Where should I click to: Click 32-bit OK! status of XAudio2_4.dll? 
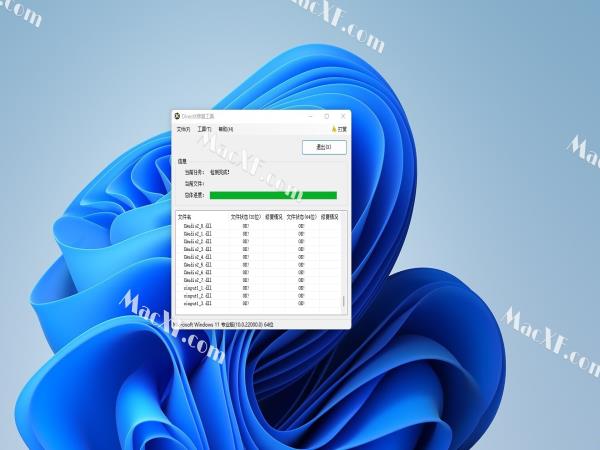246,257
